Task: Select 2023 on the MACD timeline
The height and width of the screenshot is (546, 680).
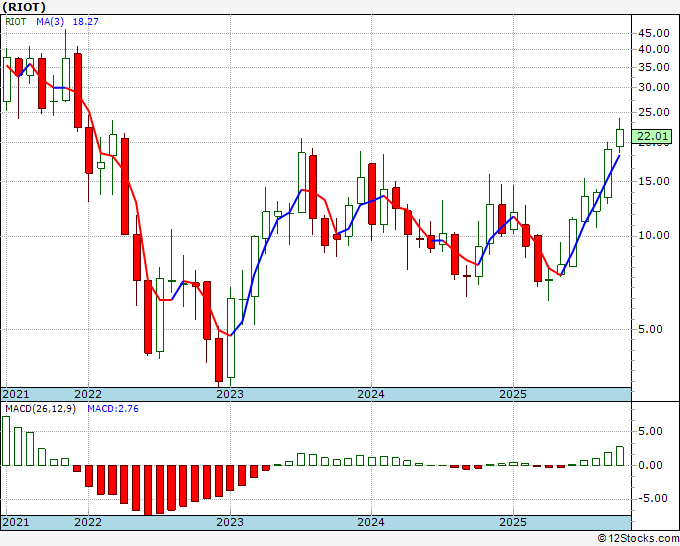Action: pos(230,522)
